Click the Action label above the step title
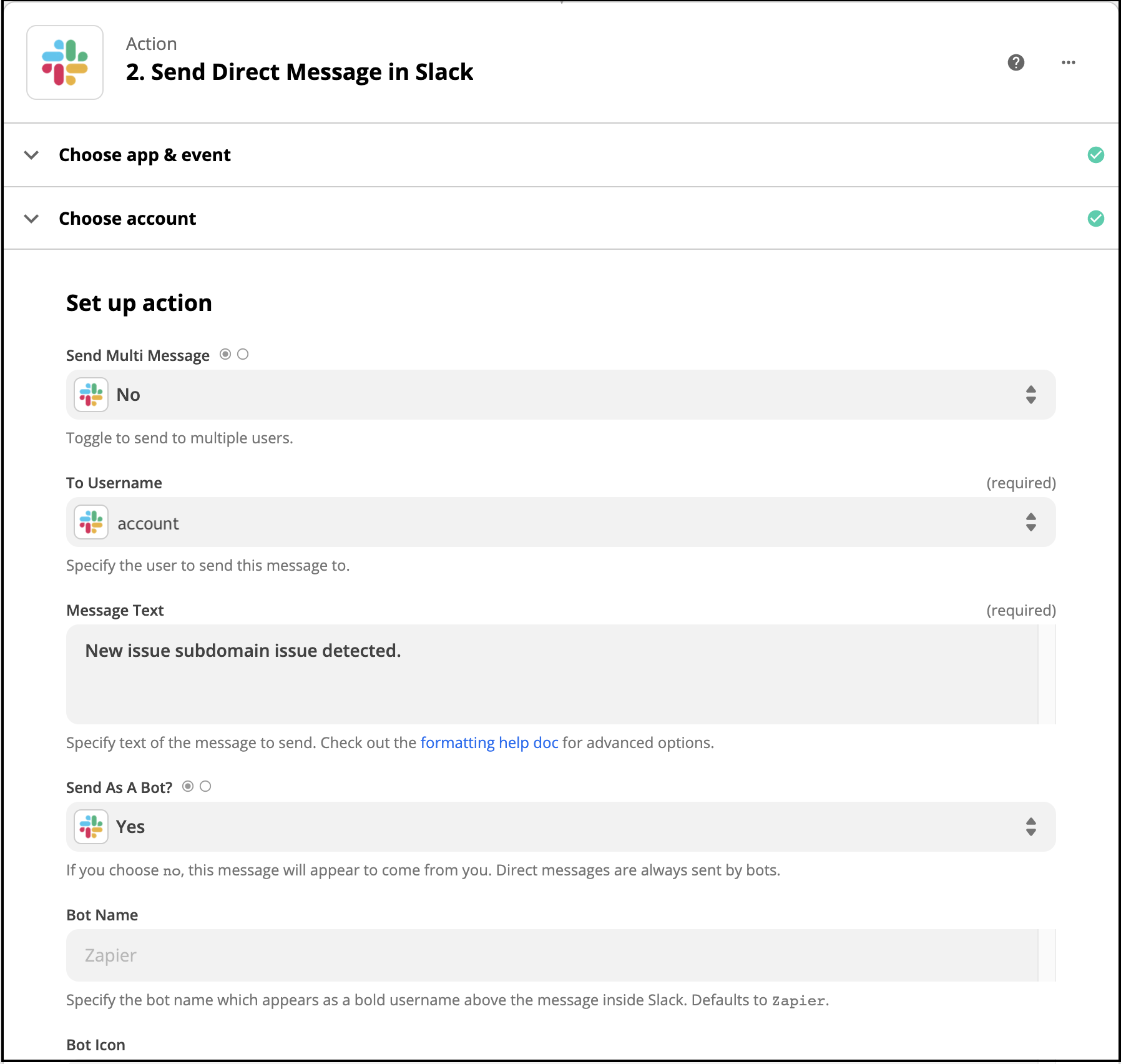This screenshot has width=1121, height=1064. 152,44
